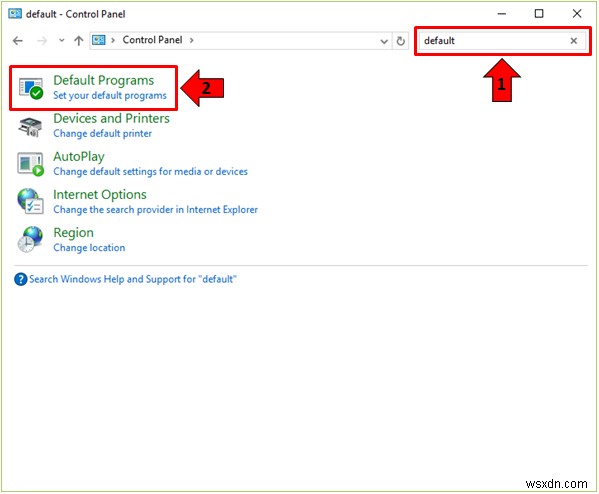Go back with the back arrow
Viewport: 599px width, 494px height.
click(x=18, y=40)
